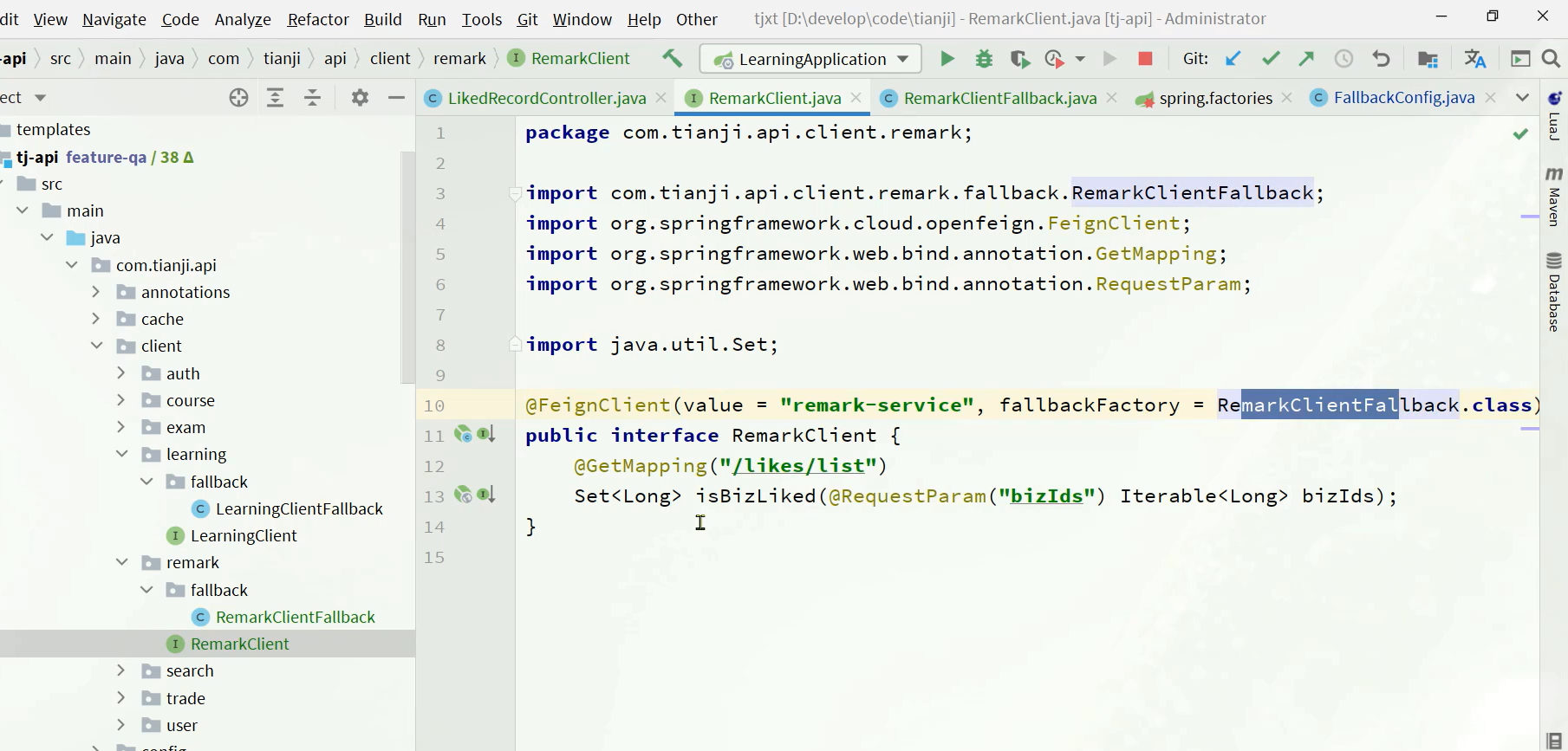The height and width of the screenshot is (751, 1568).
Task: Click the remark breadcrumb in navigation bar
Action: [x=459, y=58]
